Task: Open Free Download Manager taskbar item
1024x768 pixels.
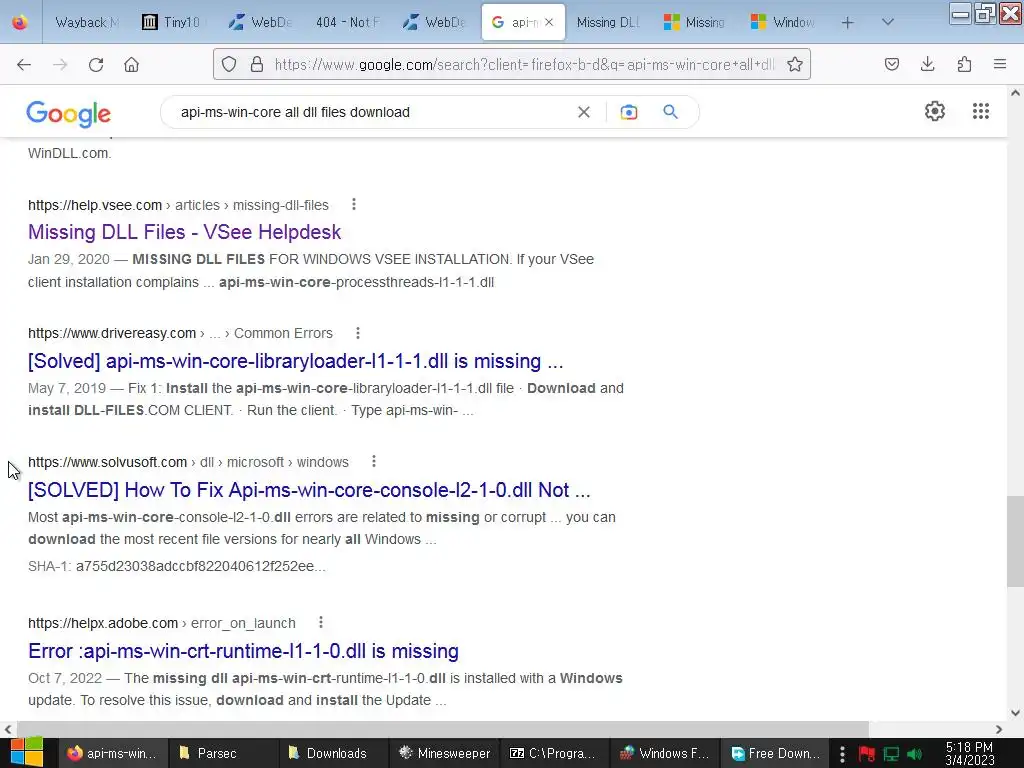Action: (x=775, y=753)
